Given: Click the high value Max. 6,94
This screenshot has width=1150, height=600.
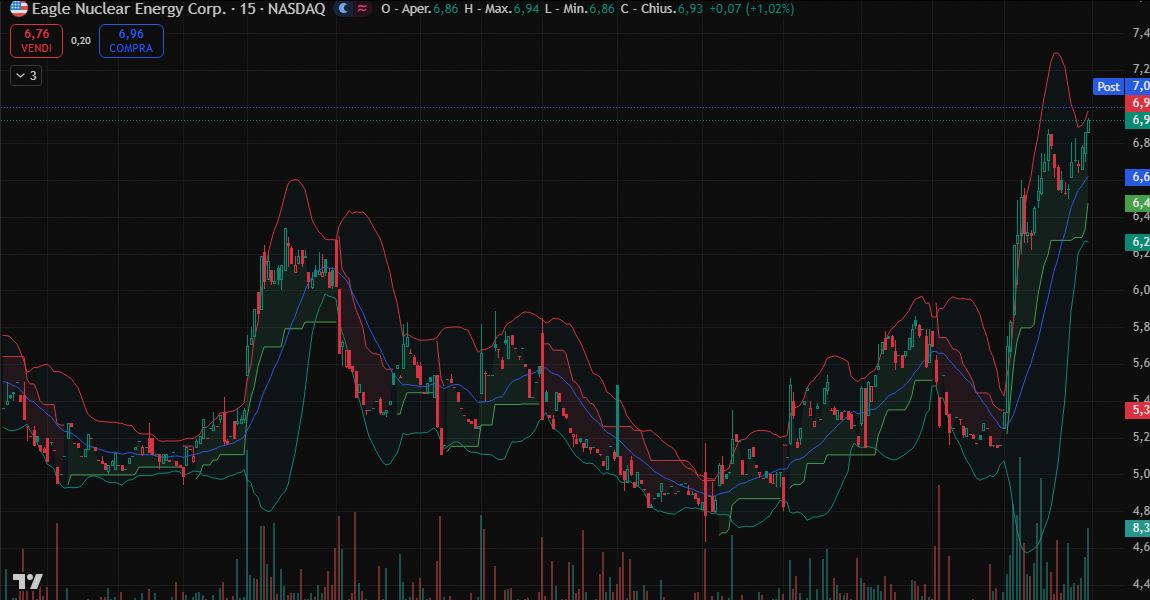Looking at the screenshot, I should point(502,9).
